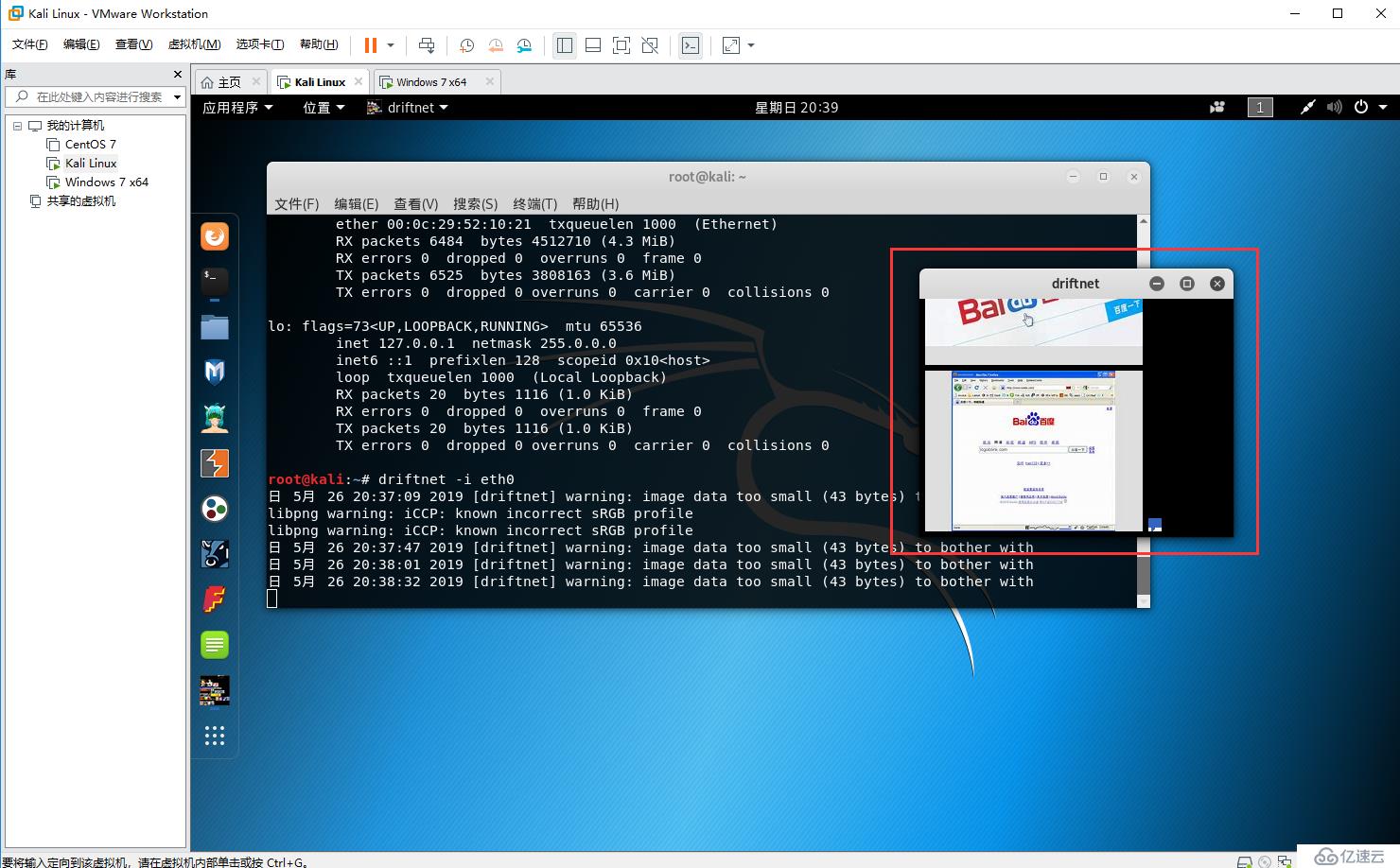
Task: Open the 位置 menu in Kali
Action: (324, 108)
